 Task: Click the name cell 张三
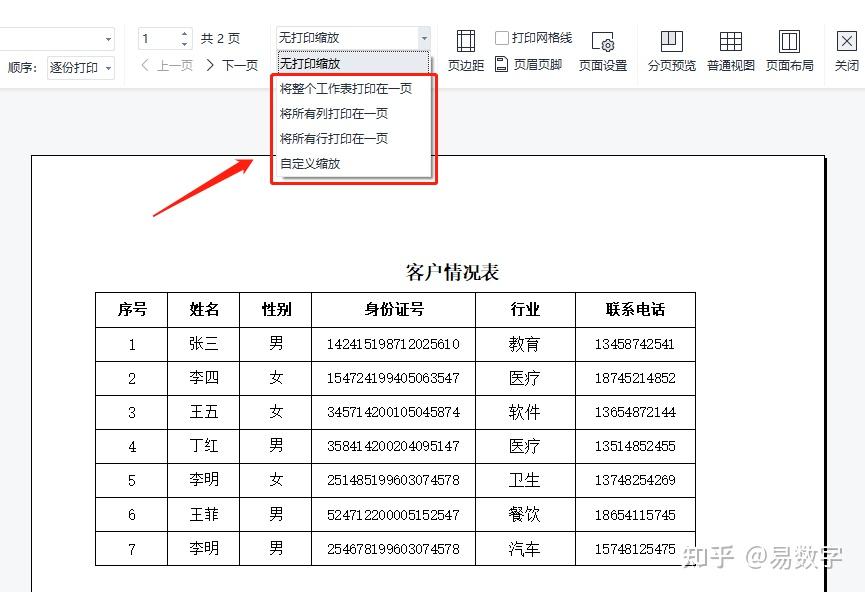click(204, 344)
